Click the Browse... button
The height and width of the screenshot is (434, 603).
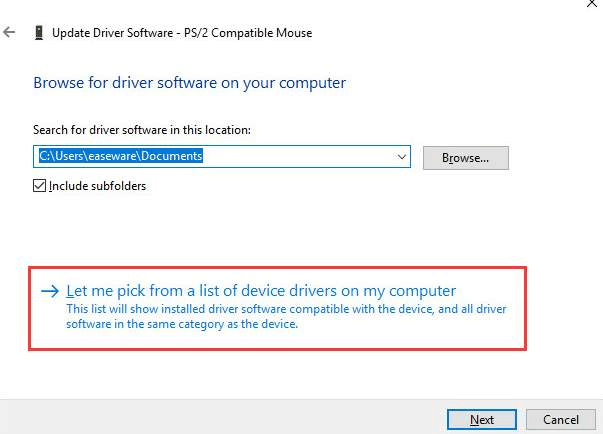pyautogui.click(x=465, y=157)
